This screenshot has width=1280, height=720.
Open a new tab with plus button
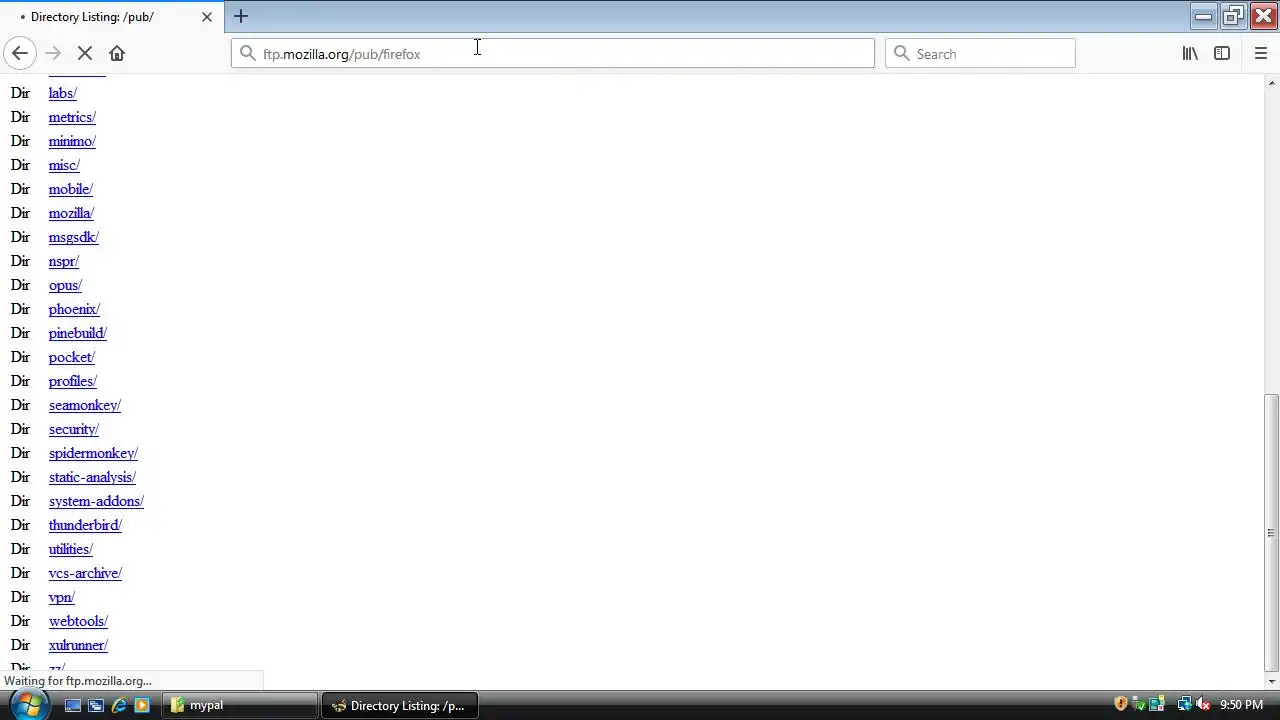coord(241,16)
